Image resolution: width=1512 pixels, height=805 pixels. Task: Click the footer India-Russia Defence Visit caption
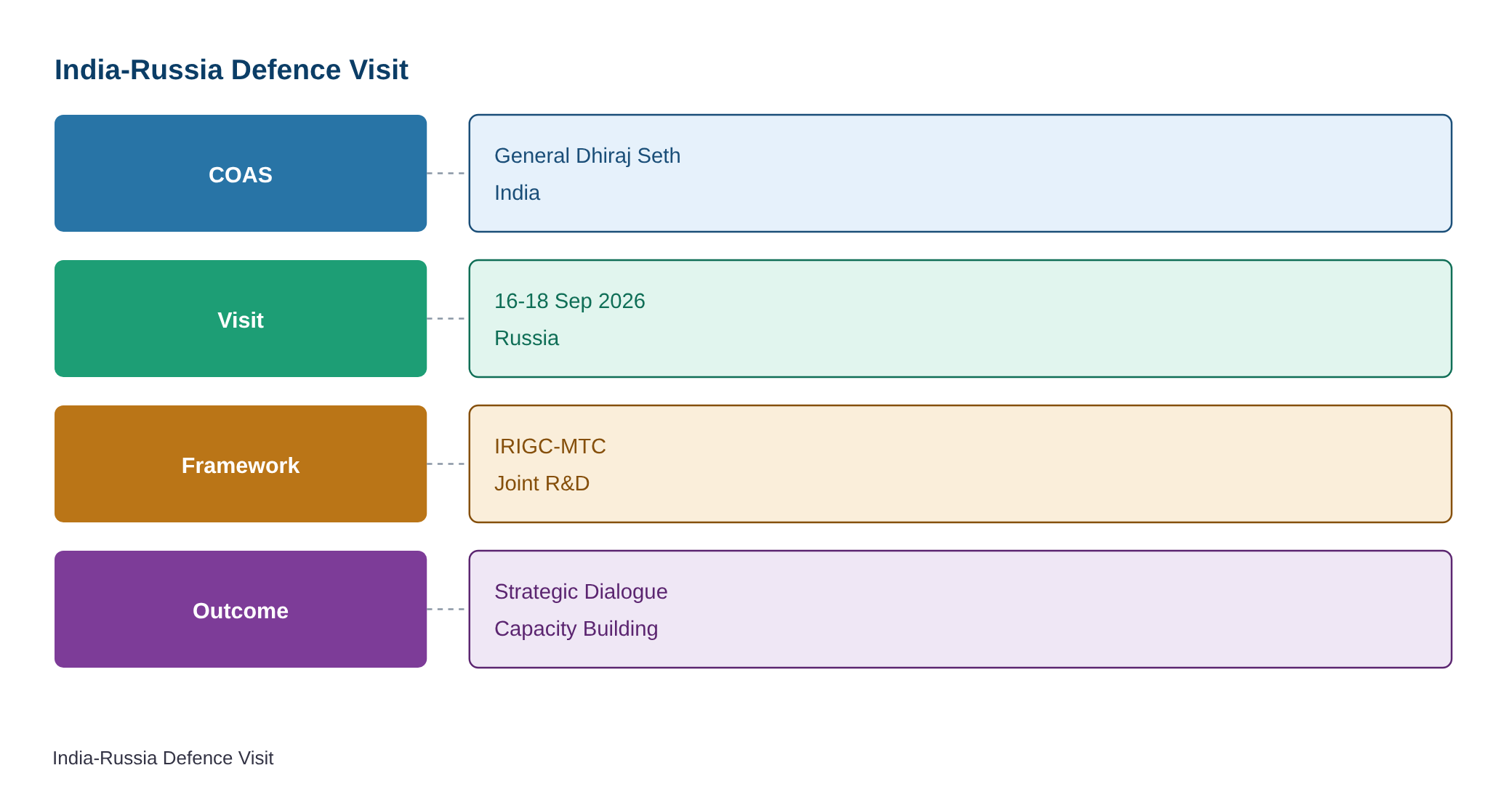click(x=163, y=758)
